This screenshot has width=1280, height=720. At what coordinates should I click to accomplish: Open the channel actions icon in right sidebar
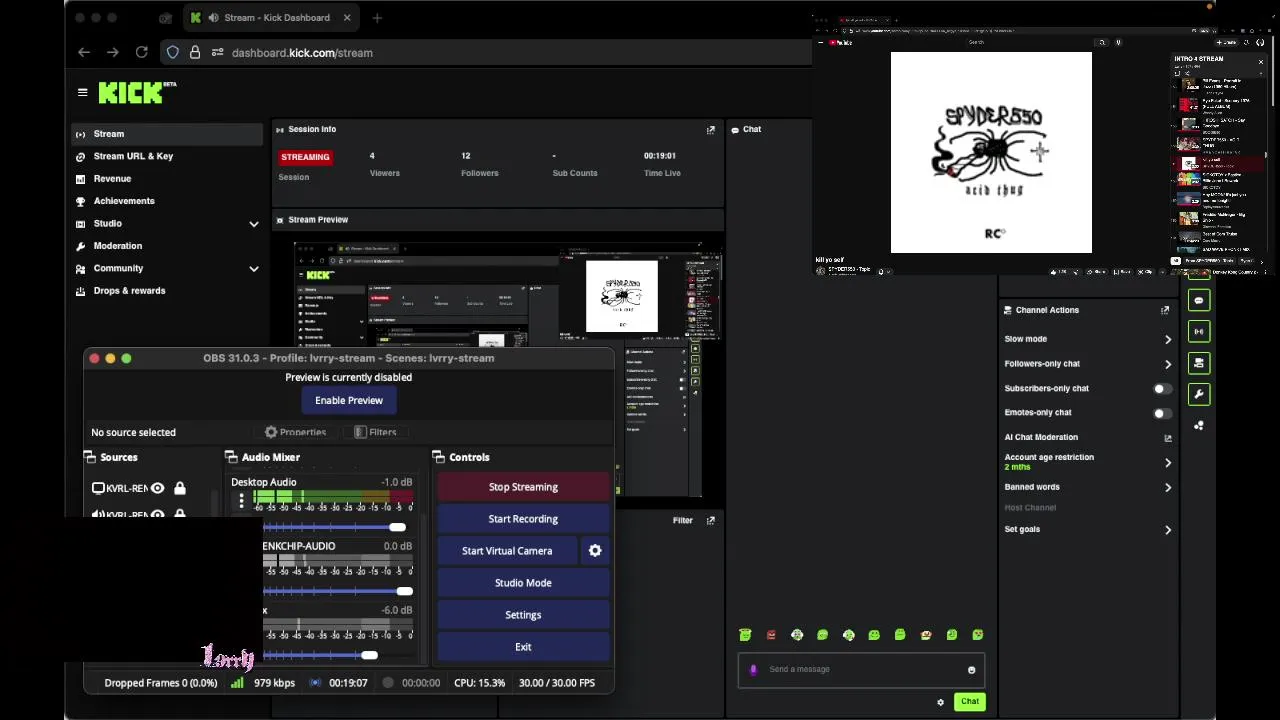tap(1199, 363)
